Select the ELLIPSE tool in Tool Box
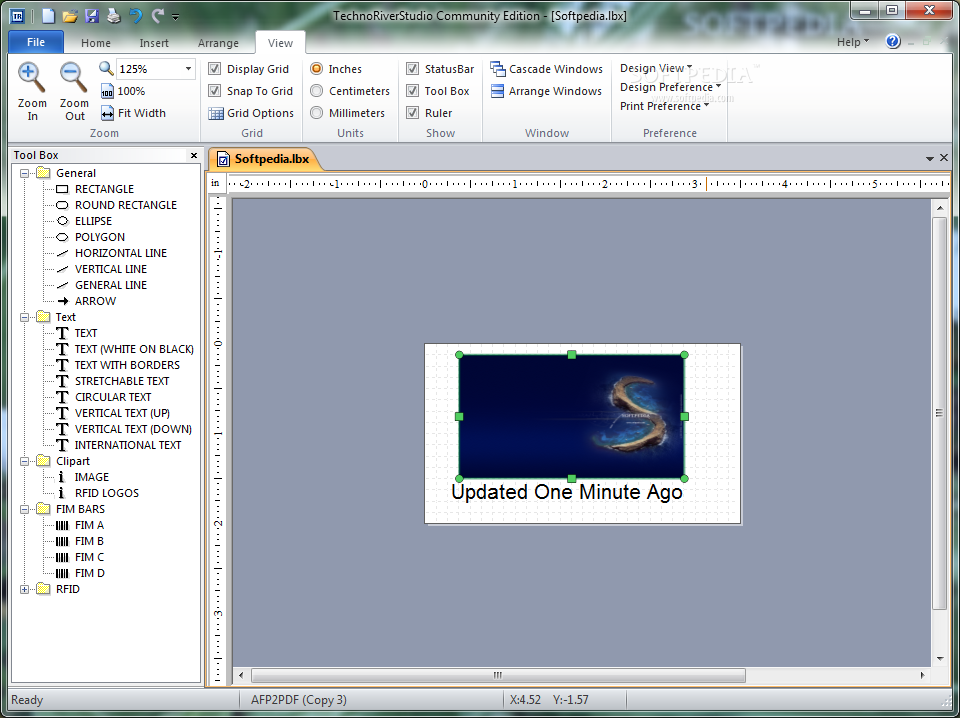960x718 pixels. 93,221
